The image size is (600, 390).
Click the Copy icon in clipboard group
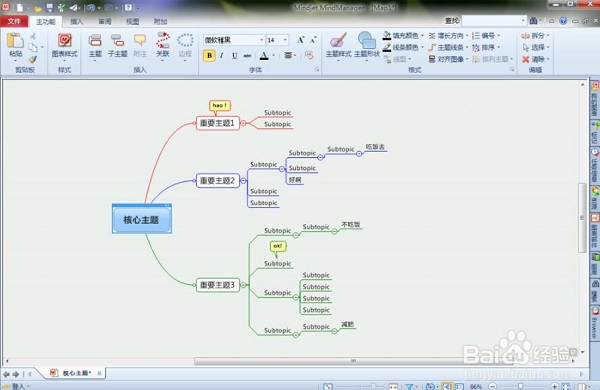pos(33,47)
